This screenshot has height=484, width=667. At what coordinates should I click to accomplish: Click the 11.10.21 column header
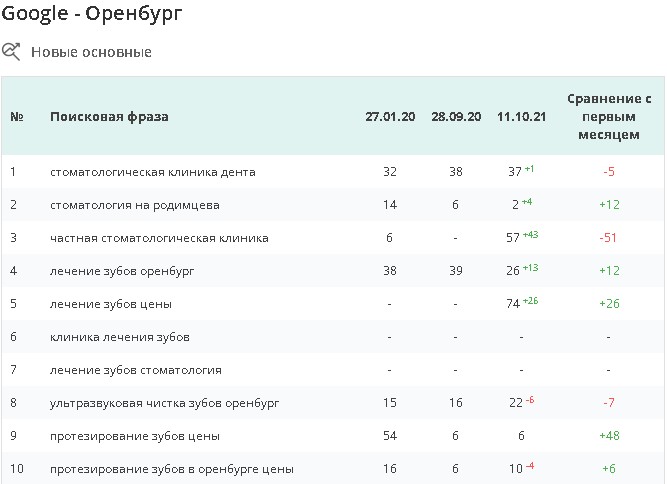(521, 117)
